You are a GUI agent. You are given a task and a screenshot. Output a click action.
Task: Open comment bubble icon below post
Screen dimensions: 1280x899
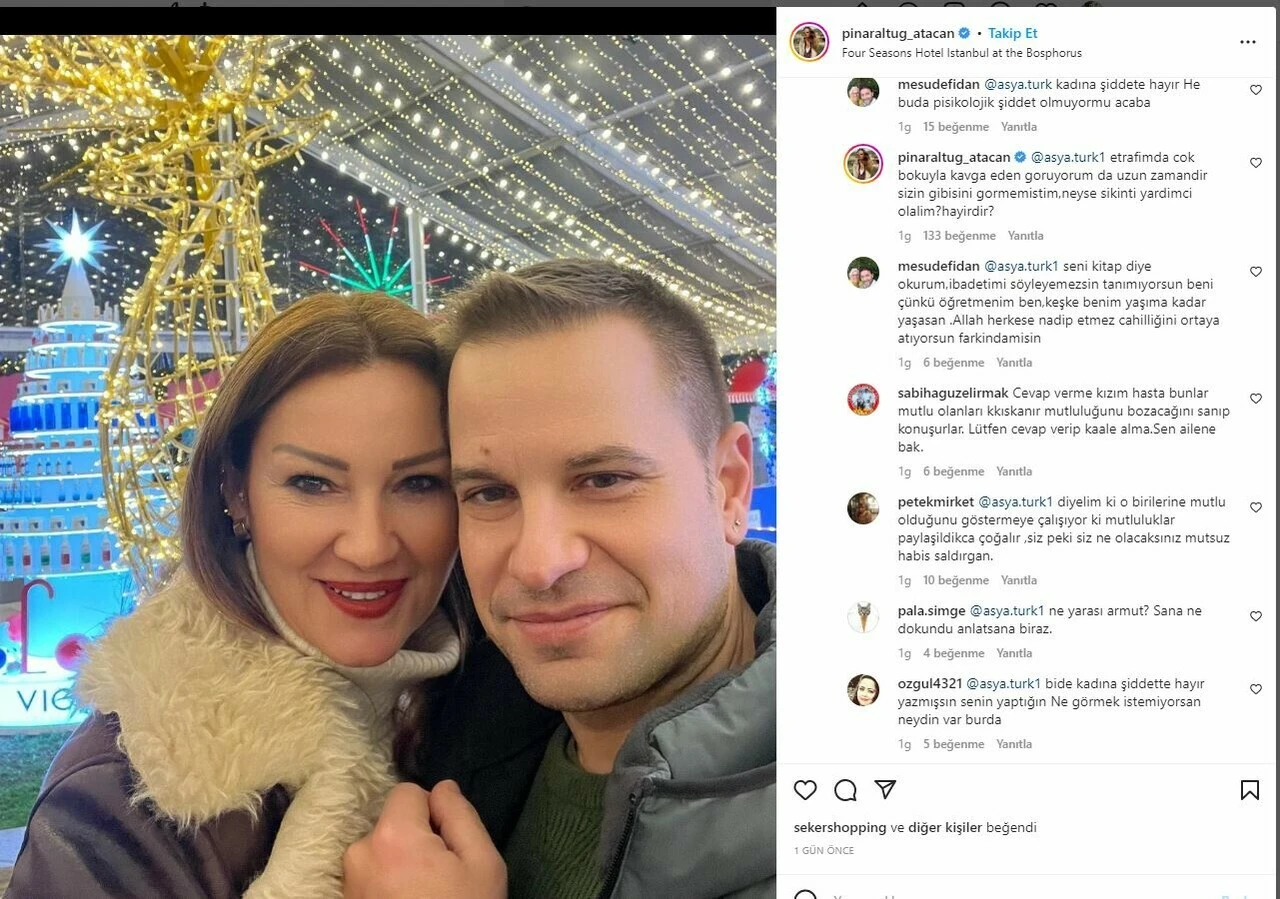pos(845,790)
